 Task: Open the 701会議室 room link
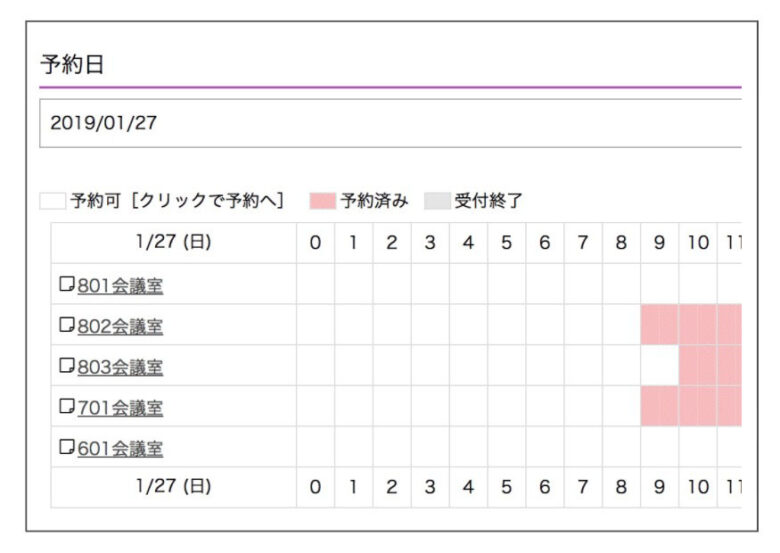120,408
